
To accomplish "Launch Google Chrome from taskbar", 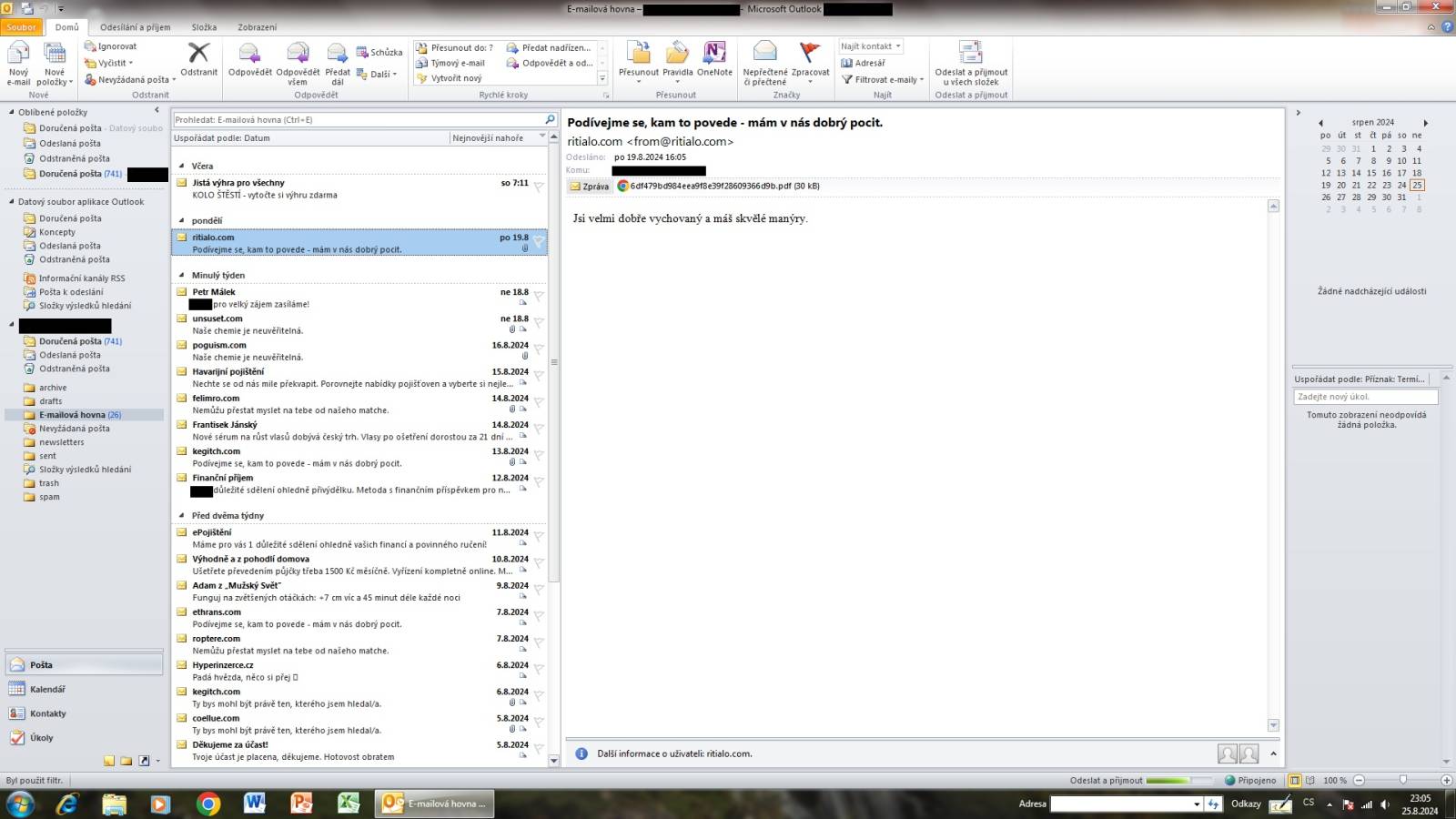I will (x=208, y=804).
